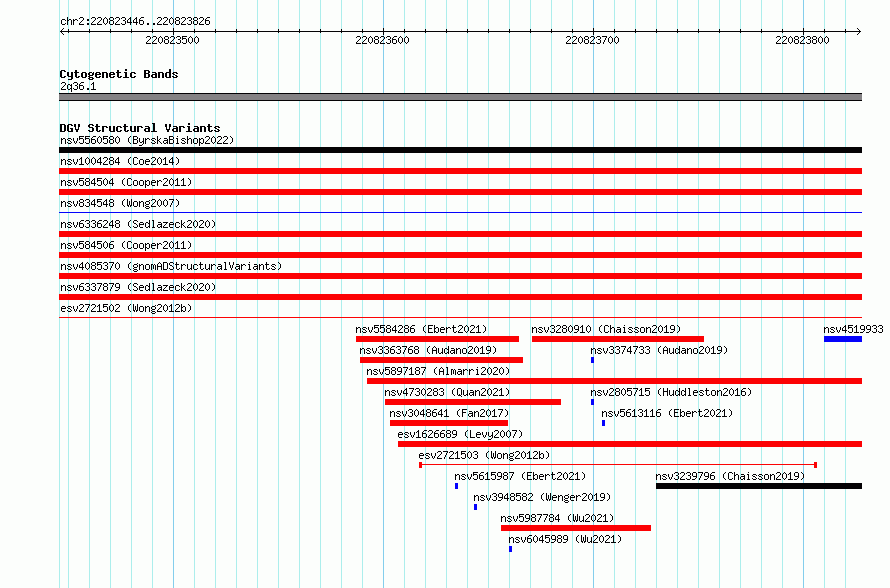
Task: Select the chr2:220823446..220823826 region label
Action: 135,22
